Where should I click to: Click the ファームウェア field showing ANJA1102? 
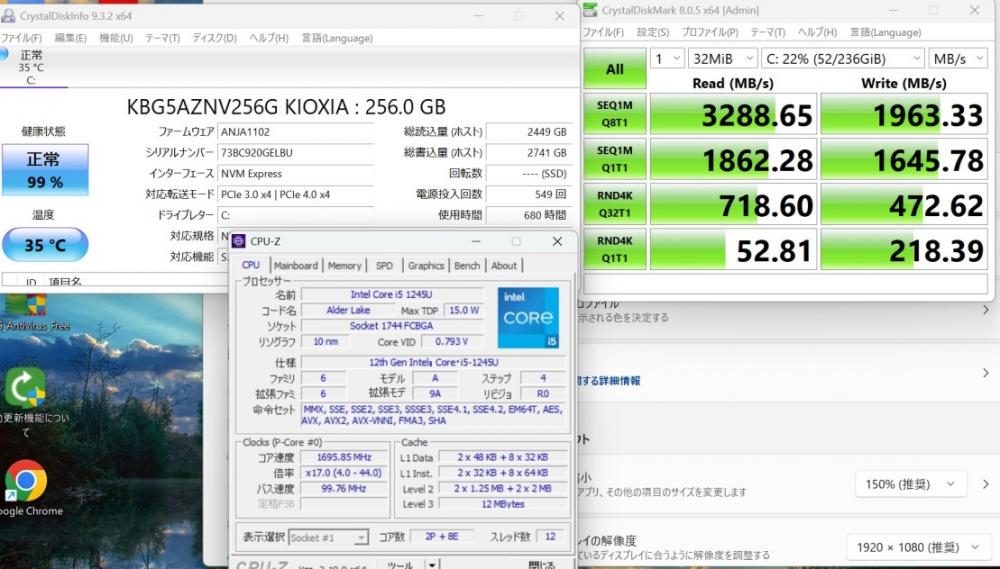[x=295, y=132]
